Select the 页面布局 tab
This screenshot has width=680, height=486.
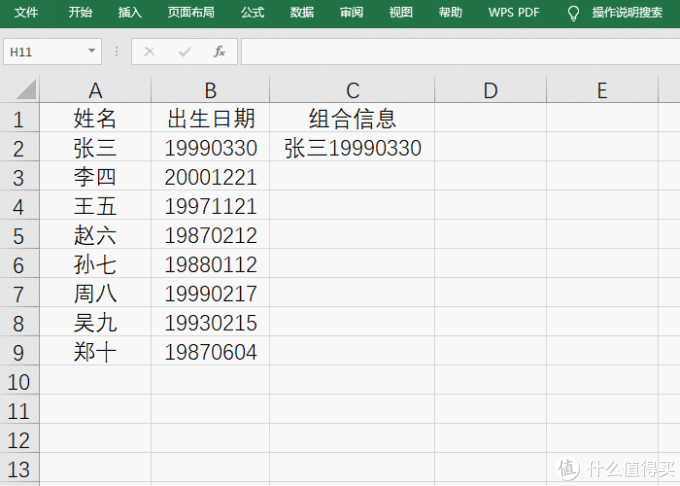tap(191, 13)
